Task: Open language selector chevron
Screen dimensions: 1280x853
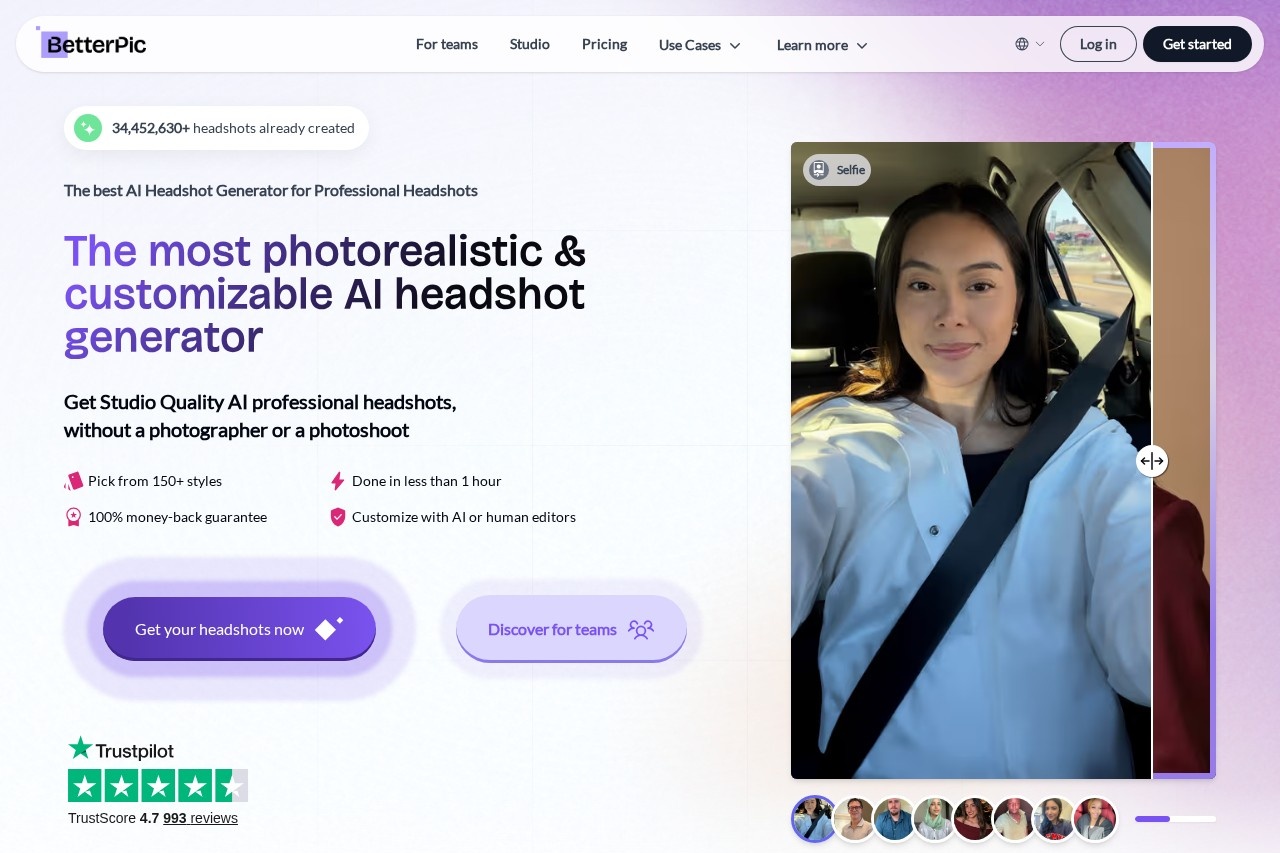Action: [x=1040, y=44]
